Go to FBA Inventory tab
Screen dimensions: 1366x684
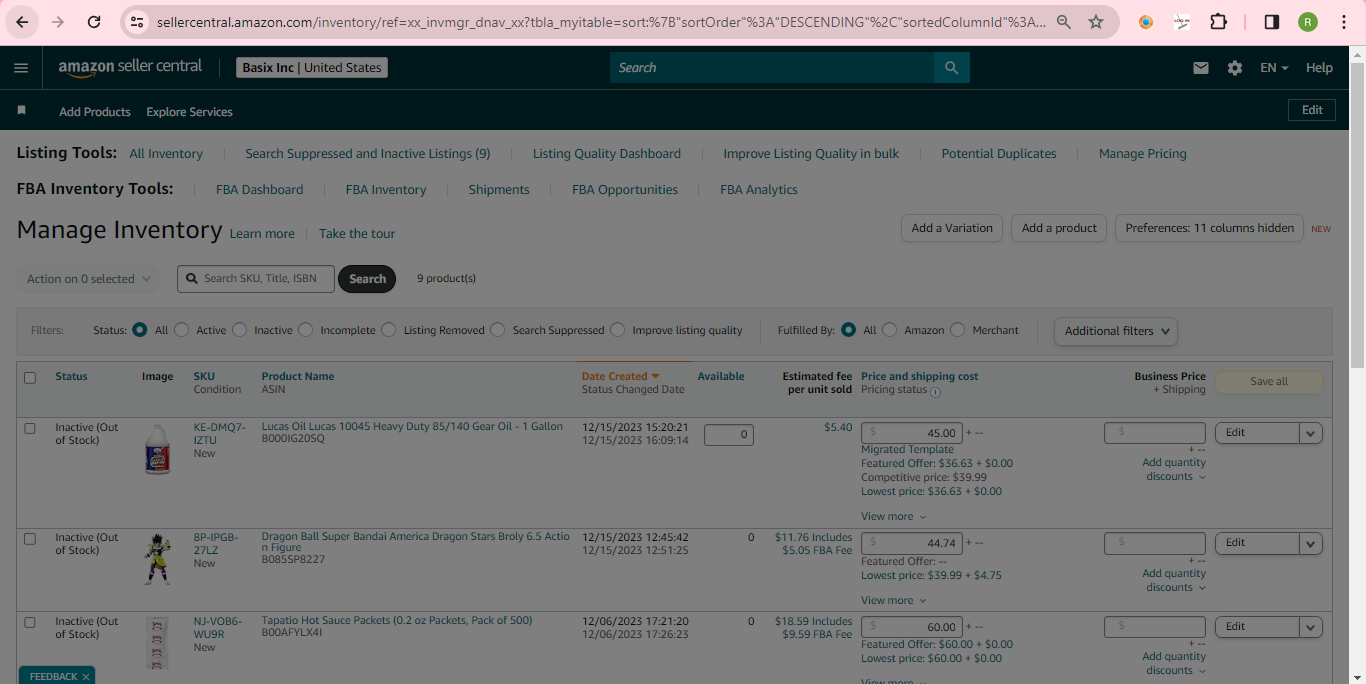point(386,190)
